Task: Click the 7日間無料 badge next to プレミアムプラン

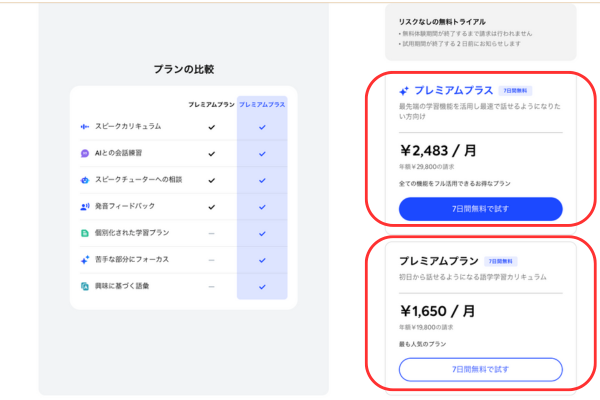Action: pyautogui.click(x=501, y=260)
